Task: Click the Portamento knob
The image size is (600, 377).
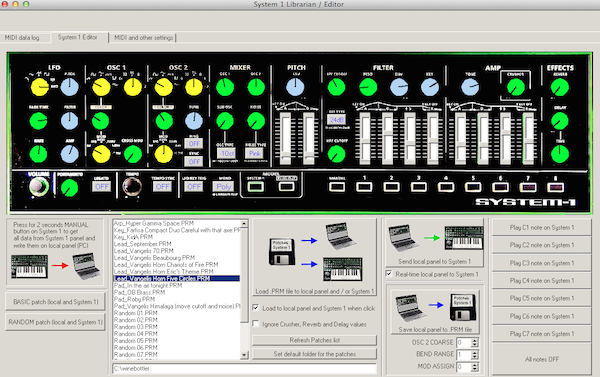Action: point(70,188)
